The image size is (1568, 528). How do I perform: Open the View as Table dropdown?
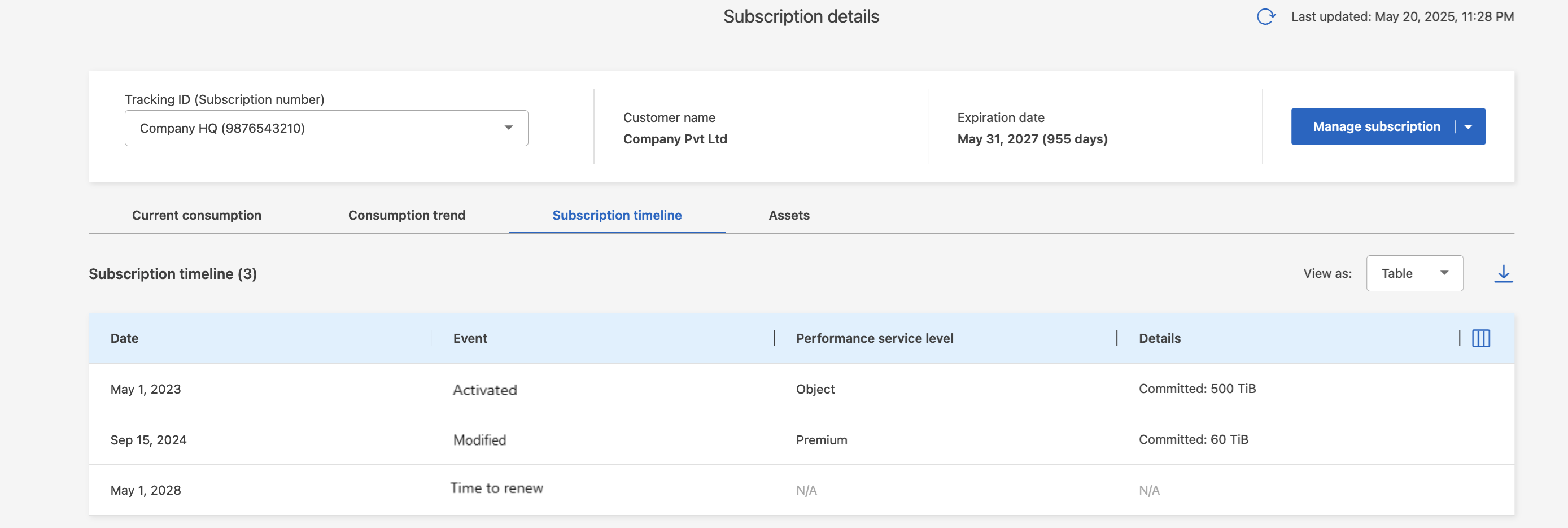coord(1414,273)
